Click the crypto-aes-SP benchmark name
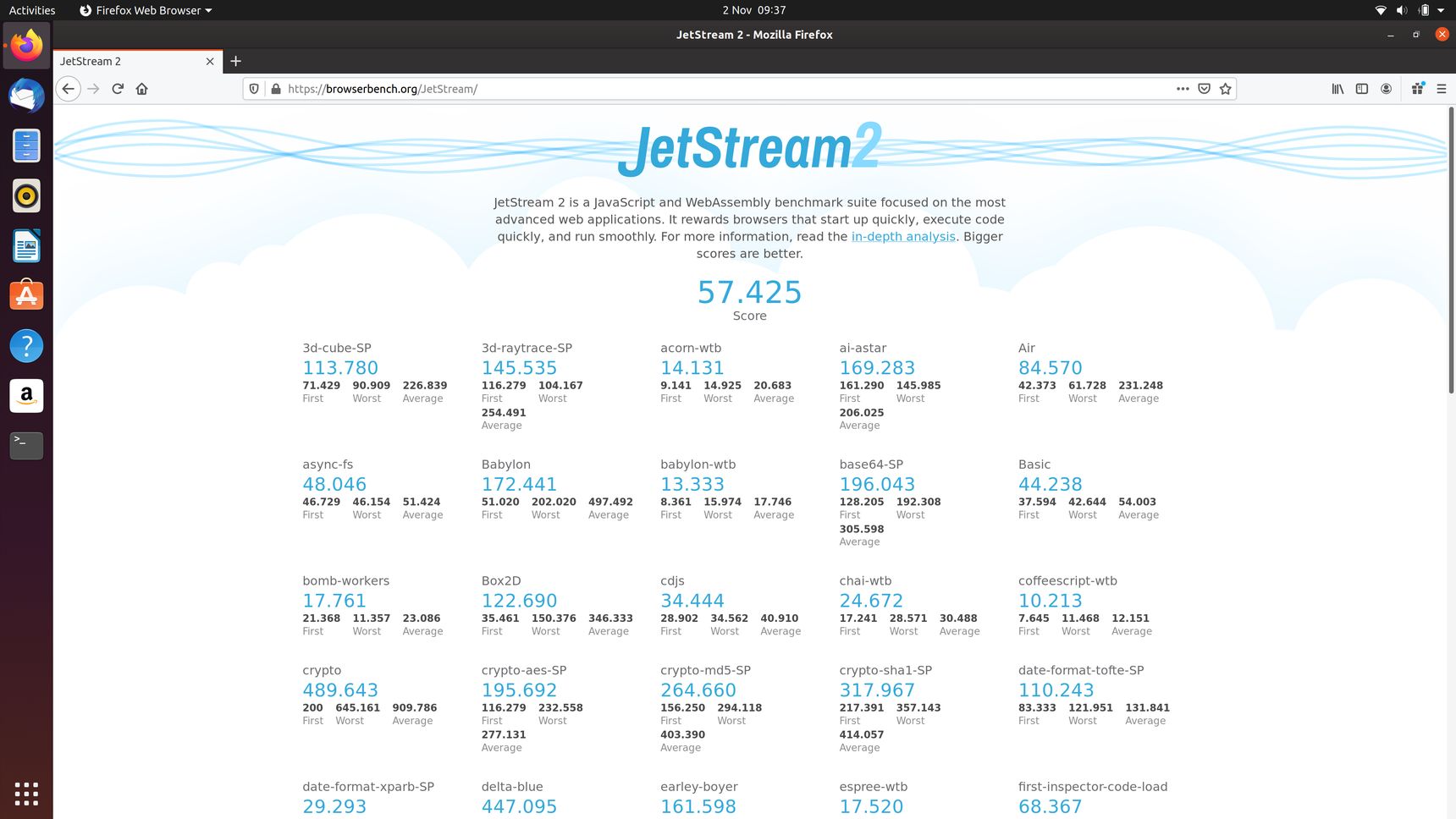1456x819 pixels. pos(524,671)
